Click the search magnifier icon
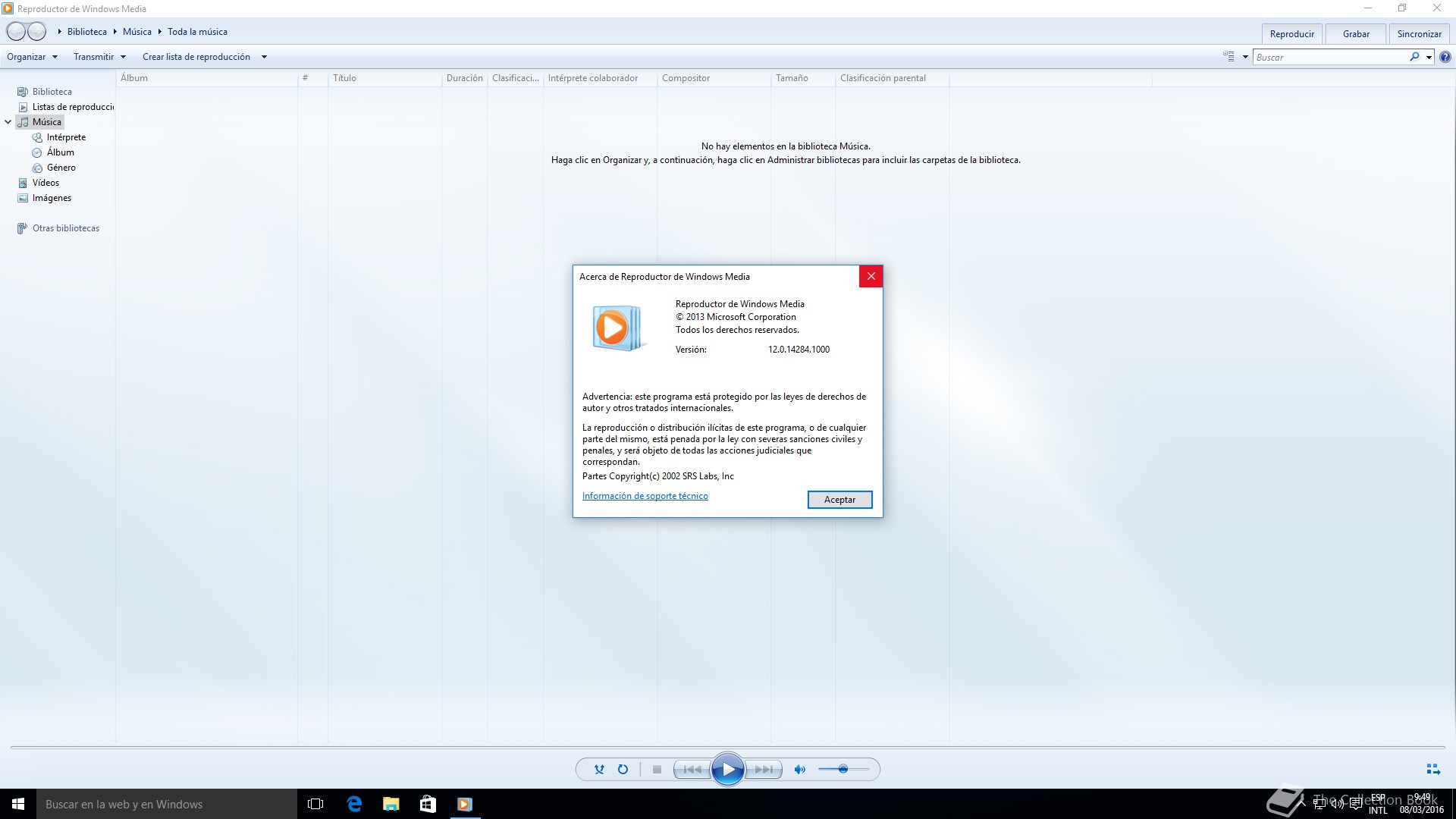 tap(1414, 57)
